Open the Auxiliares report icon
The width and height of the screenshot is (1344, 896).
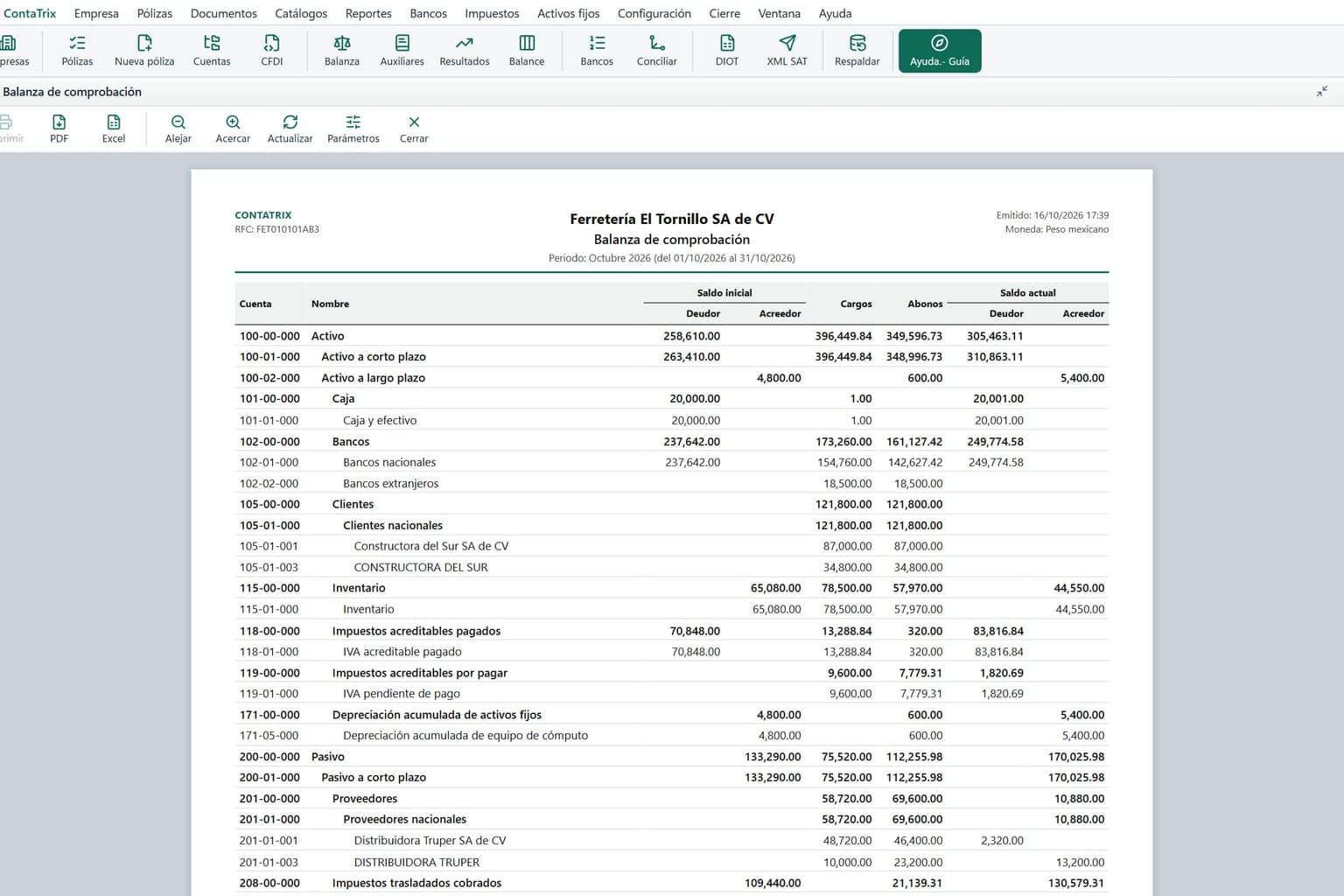(402, 51)
